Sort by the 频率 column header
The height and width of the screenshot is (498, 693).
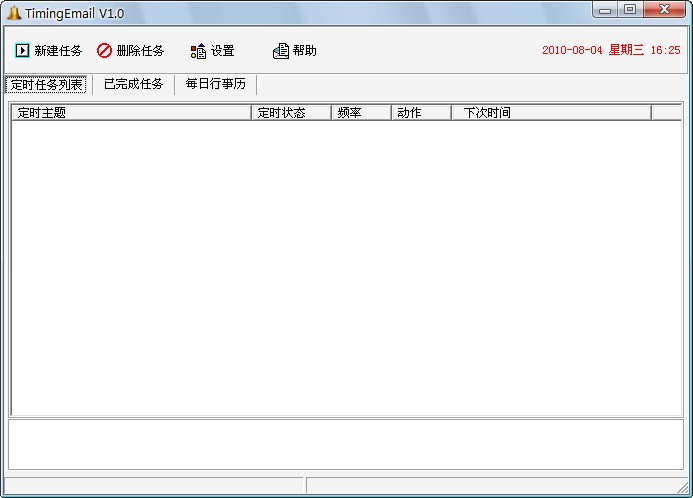362,113
